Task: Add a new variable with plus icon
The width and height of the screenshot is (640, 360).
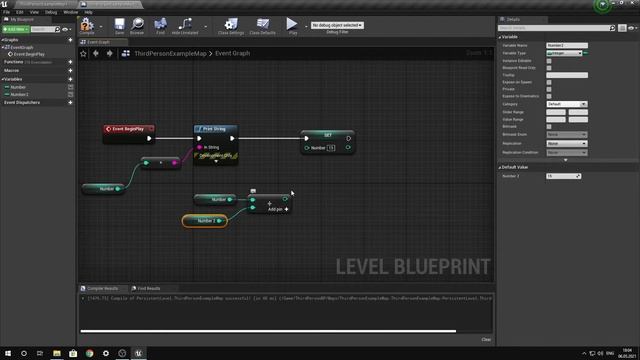Action: pyautogui.click(x=70, y=79)
